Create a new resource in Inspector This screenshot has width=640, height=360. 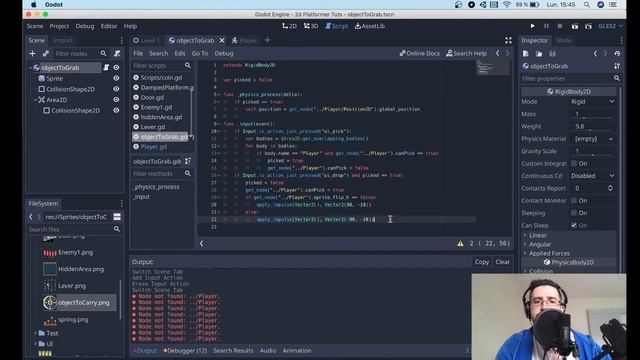[526, 53]
